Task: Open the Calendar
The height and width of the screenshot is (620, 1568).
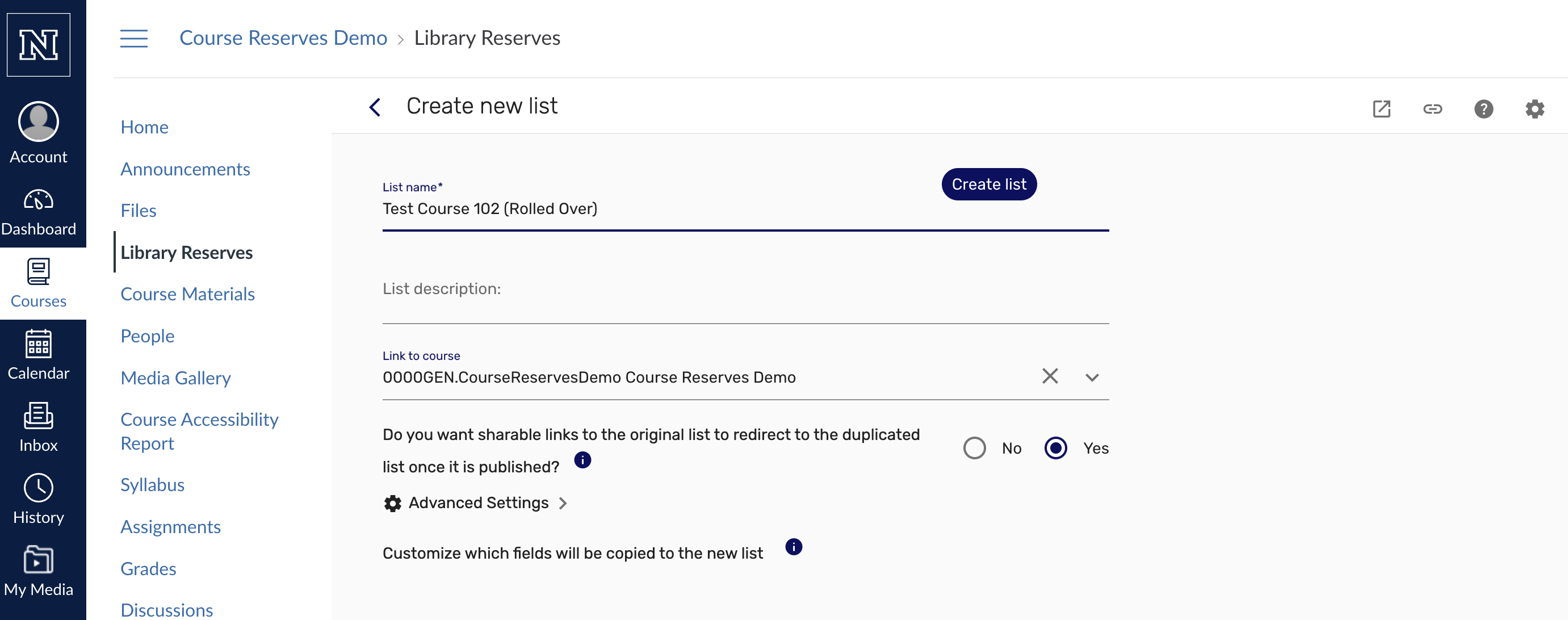Action: point(39,355)
